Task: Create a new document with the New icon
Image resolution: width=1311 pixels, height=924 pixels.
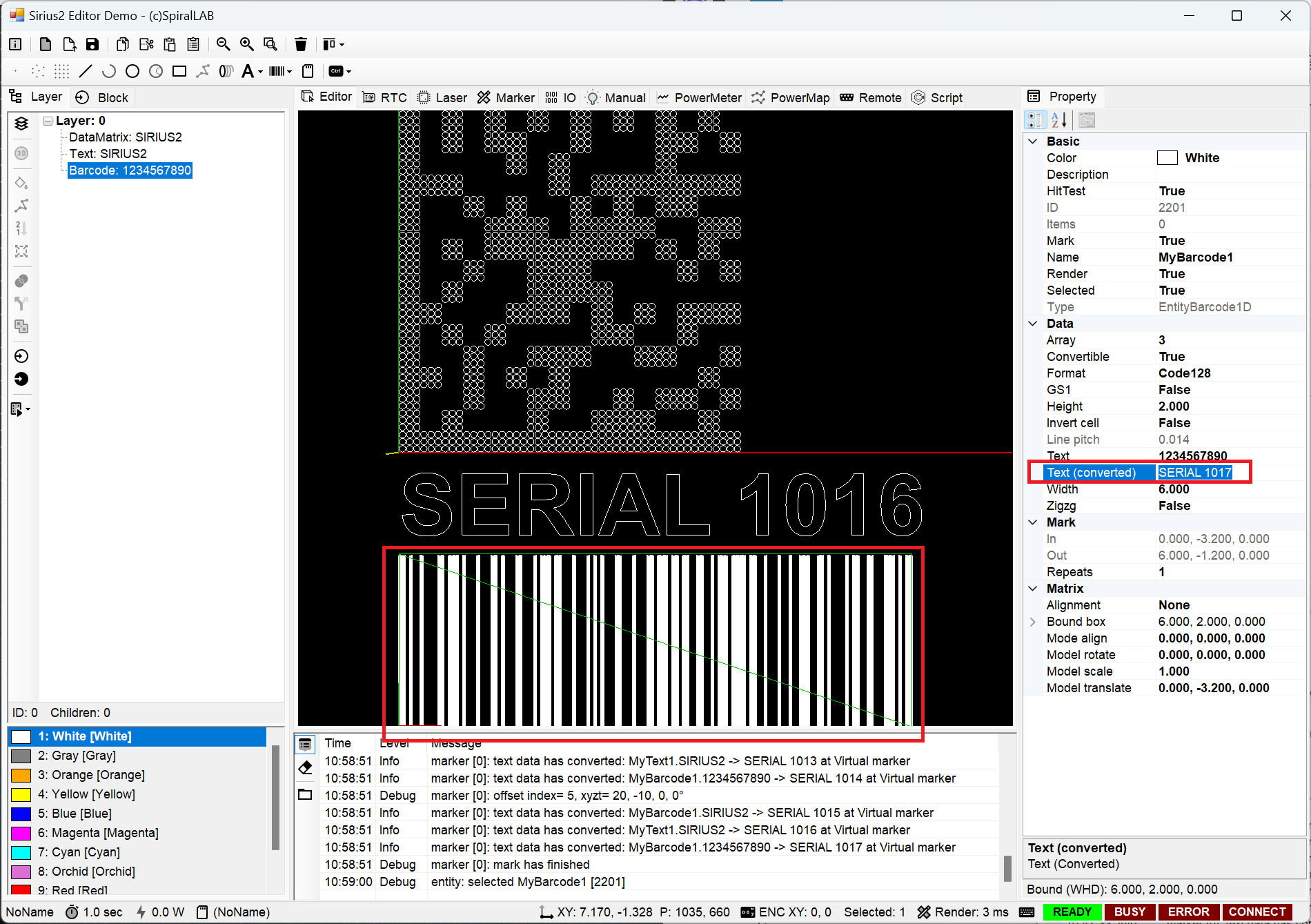Action: point(46,44)
